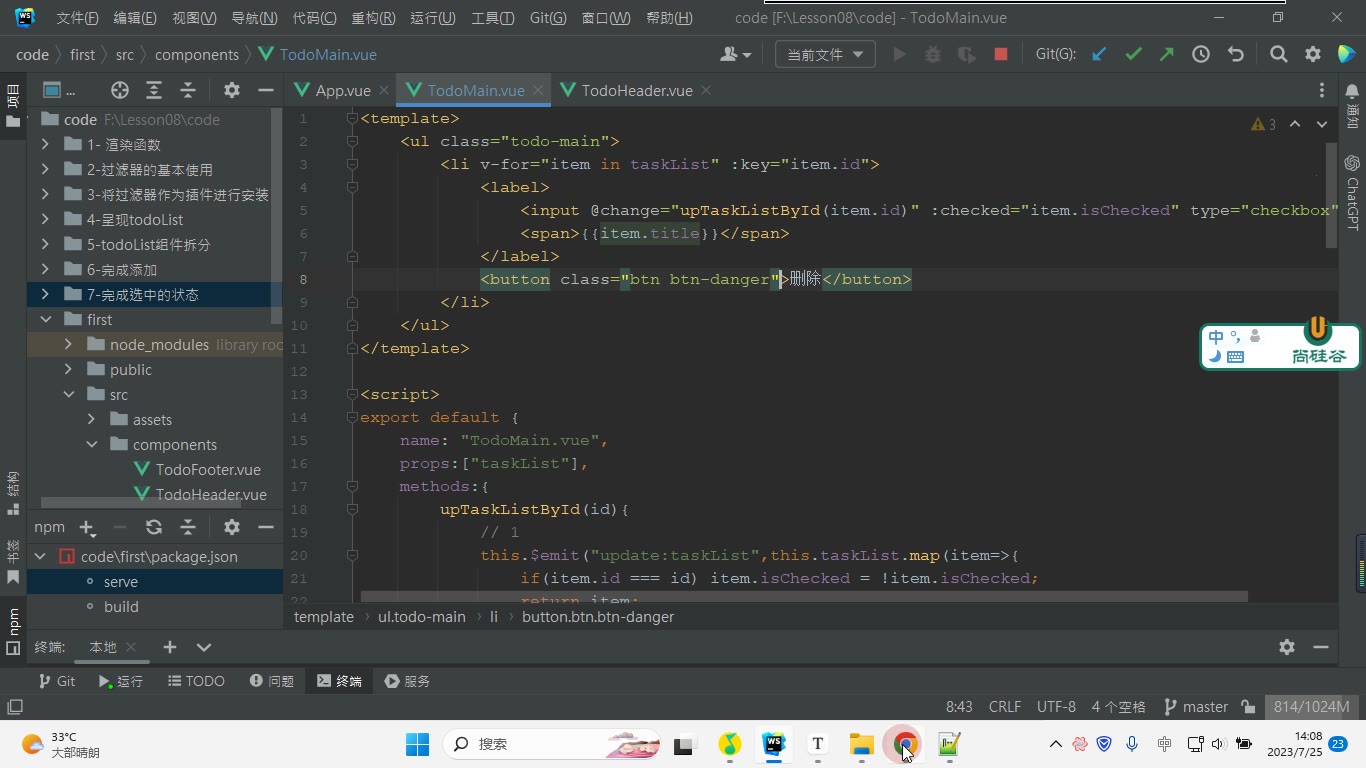Viewport: 1366px width, 768px height.
Task: Reload npm scripts in the npm panel
Action: (x=154, y=527)
